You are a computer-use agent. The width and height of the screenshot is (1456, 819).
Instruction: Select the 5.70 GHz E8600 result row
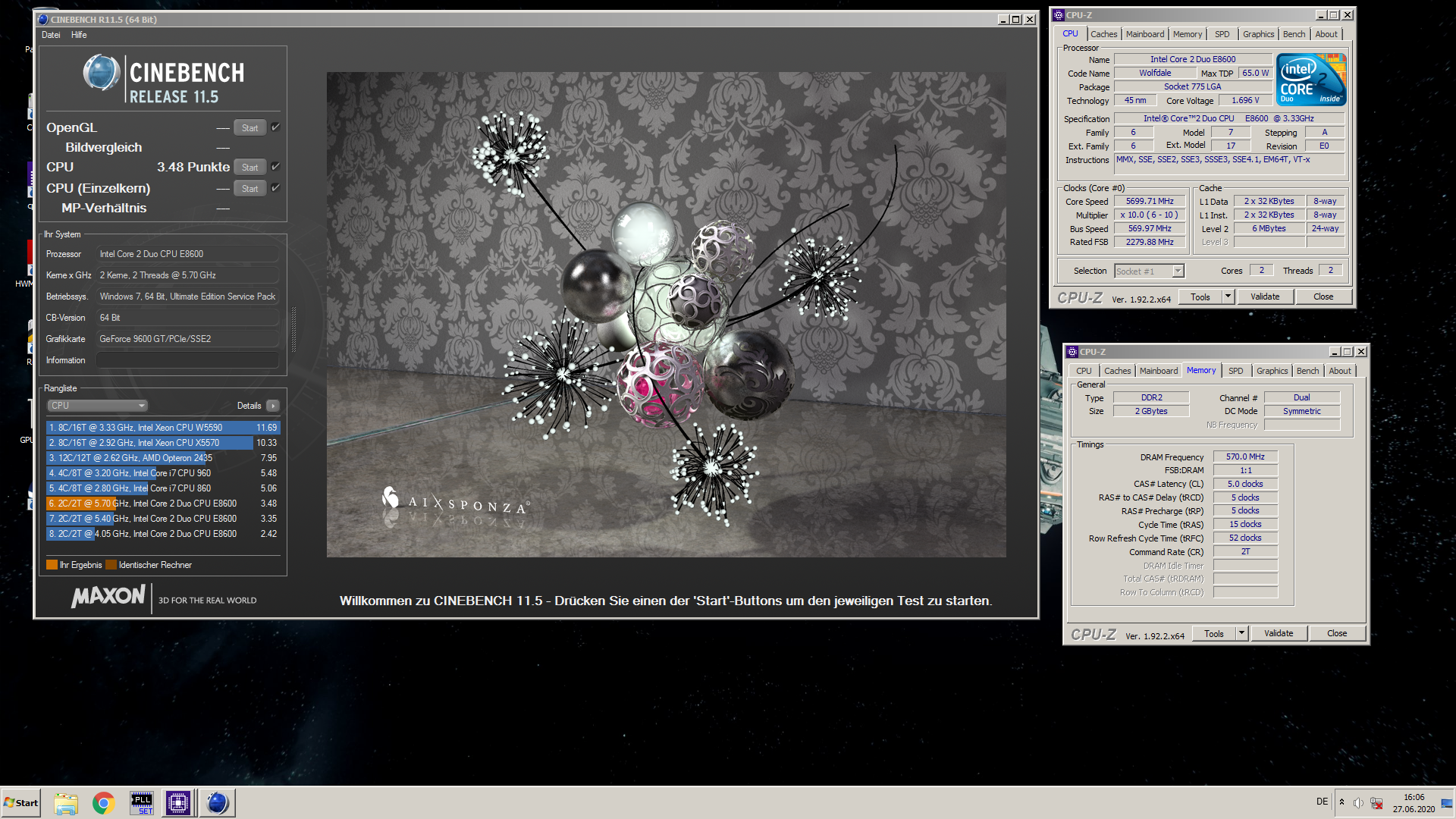(x=163, y=504)
